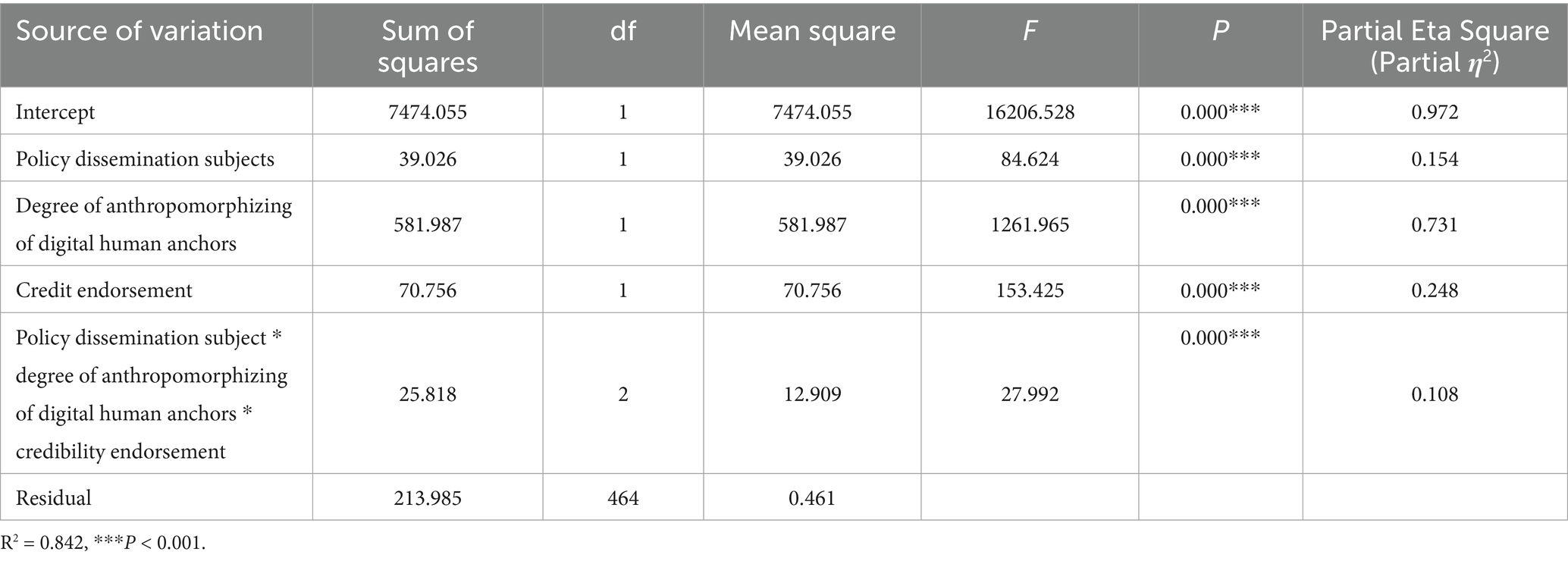Click the 'Intercept' row label
This screenshot has width=1568, height=561.
[55, 112]
